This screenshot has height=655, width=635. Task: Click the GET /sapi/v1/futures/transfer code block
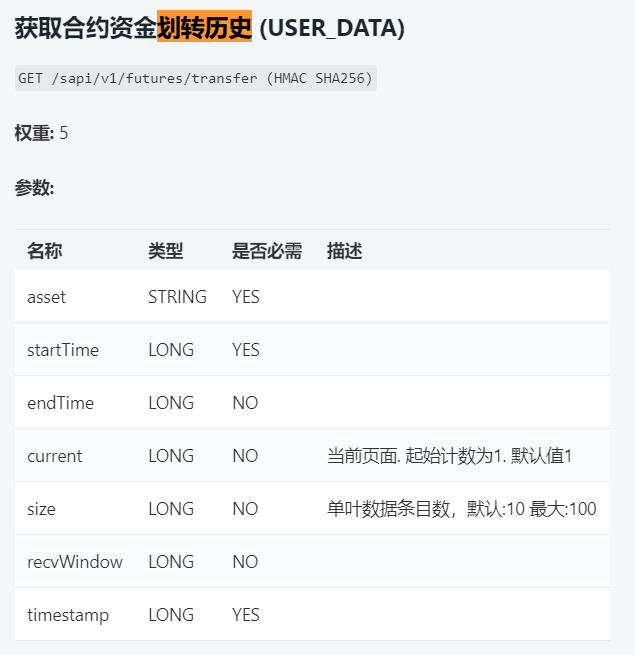tap(196, 78)
